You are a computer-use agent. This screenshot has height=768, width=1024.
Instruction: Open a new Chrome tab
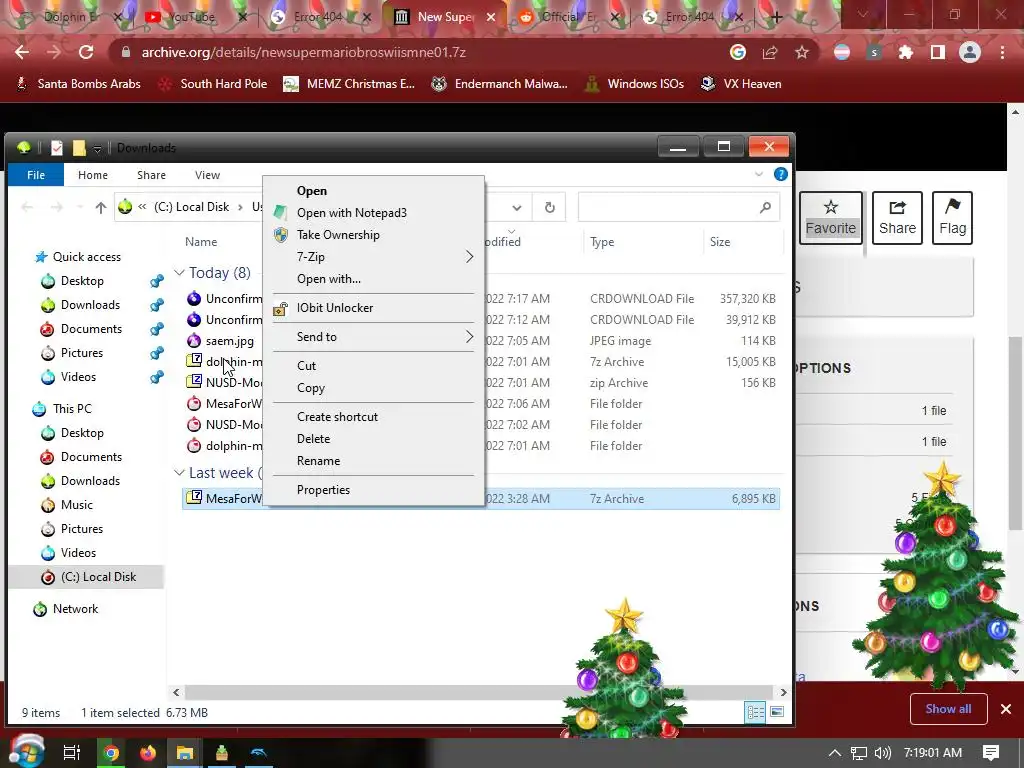(x=776, y=18)
